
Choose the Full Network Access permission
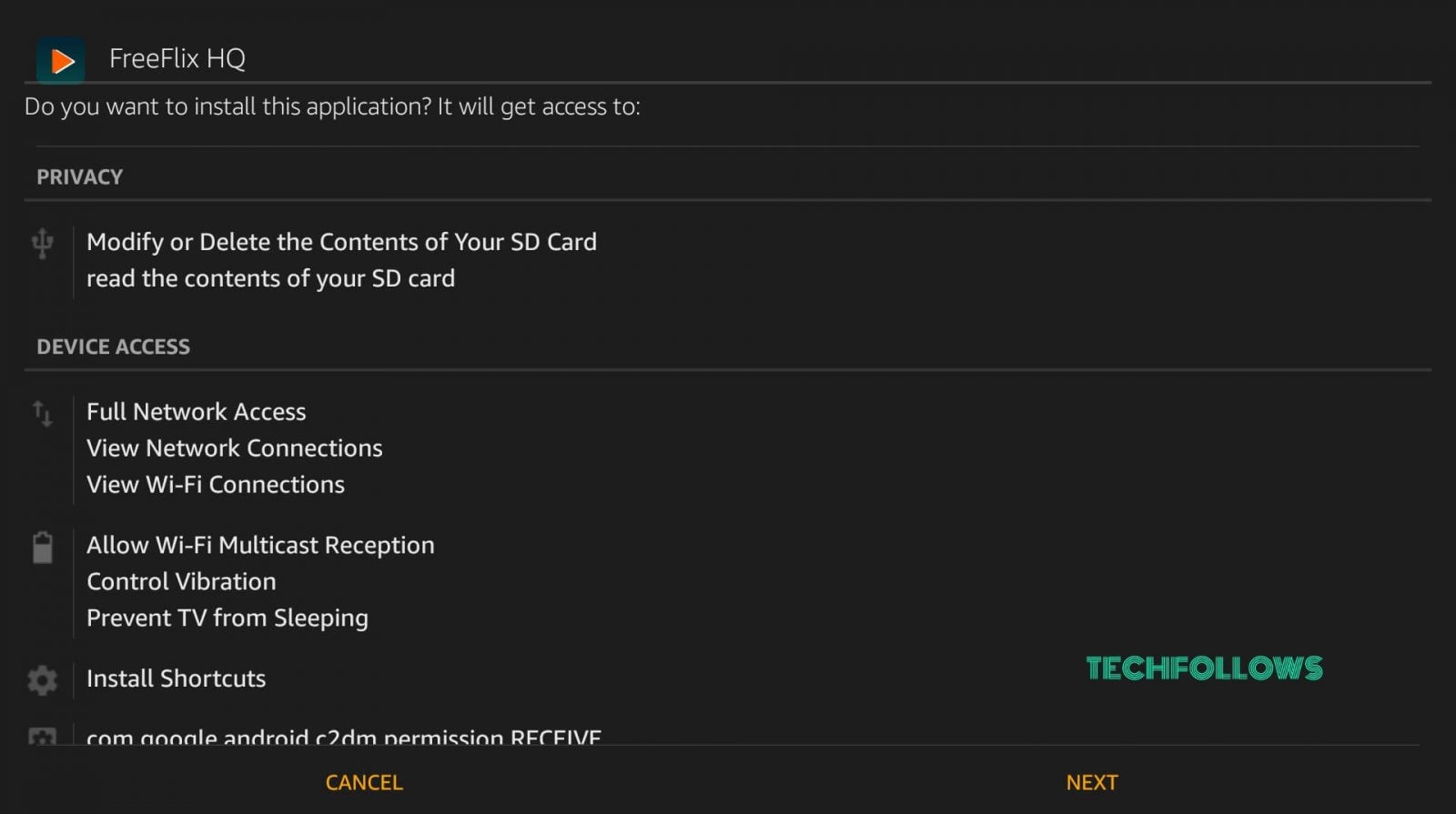click(x=196, y=412)
